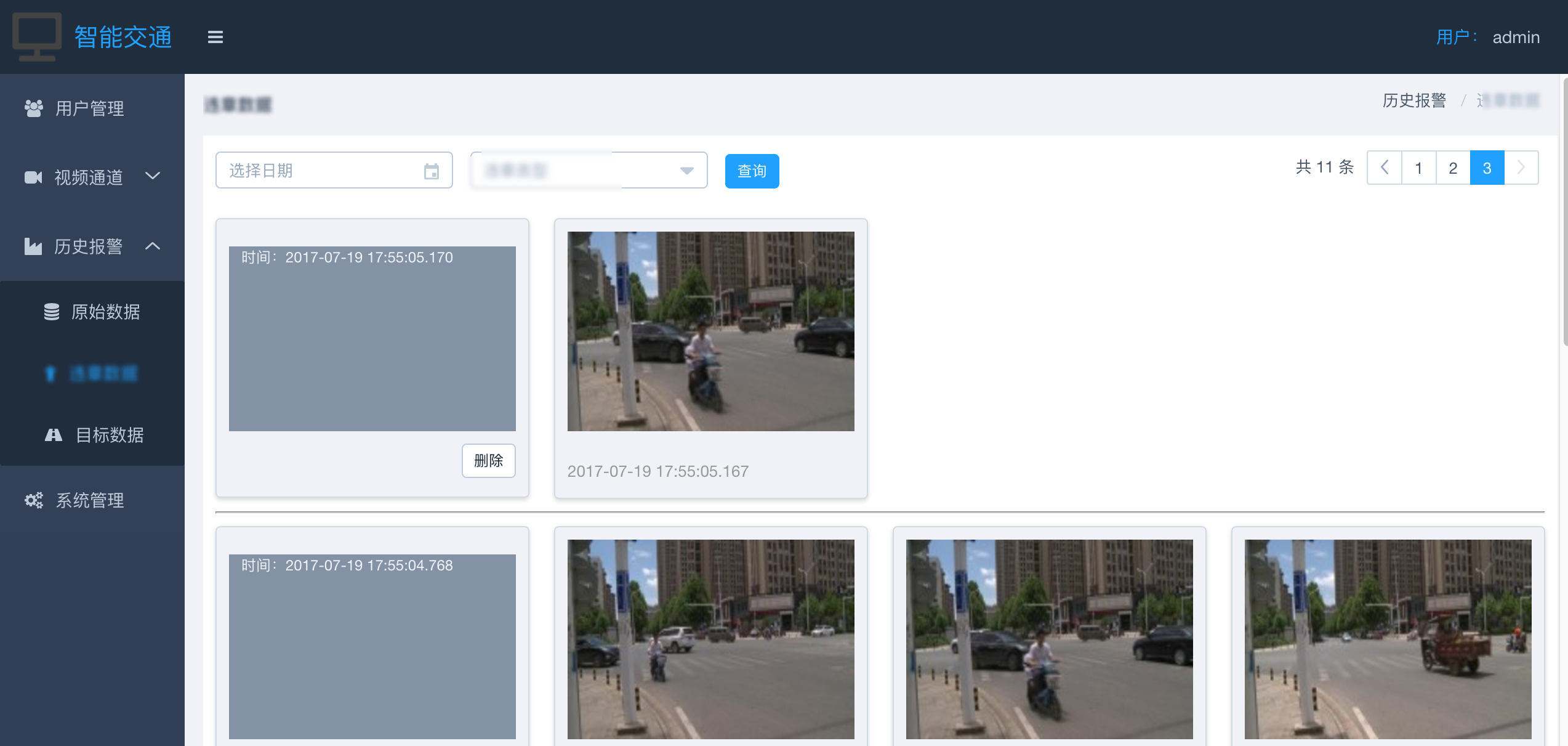Open thumbnail dated 2017-07-19 17:55:05.167

coord(710,331)
